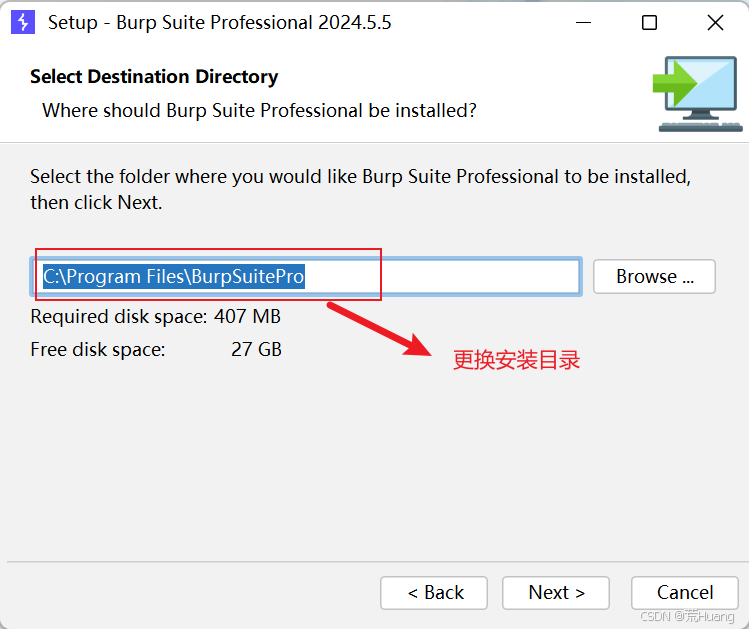Screen dimensions: 749x629
Task: Maximize the Setup window
Action: [649, 22]
